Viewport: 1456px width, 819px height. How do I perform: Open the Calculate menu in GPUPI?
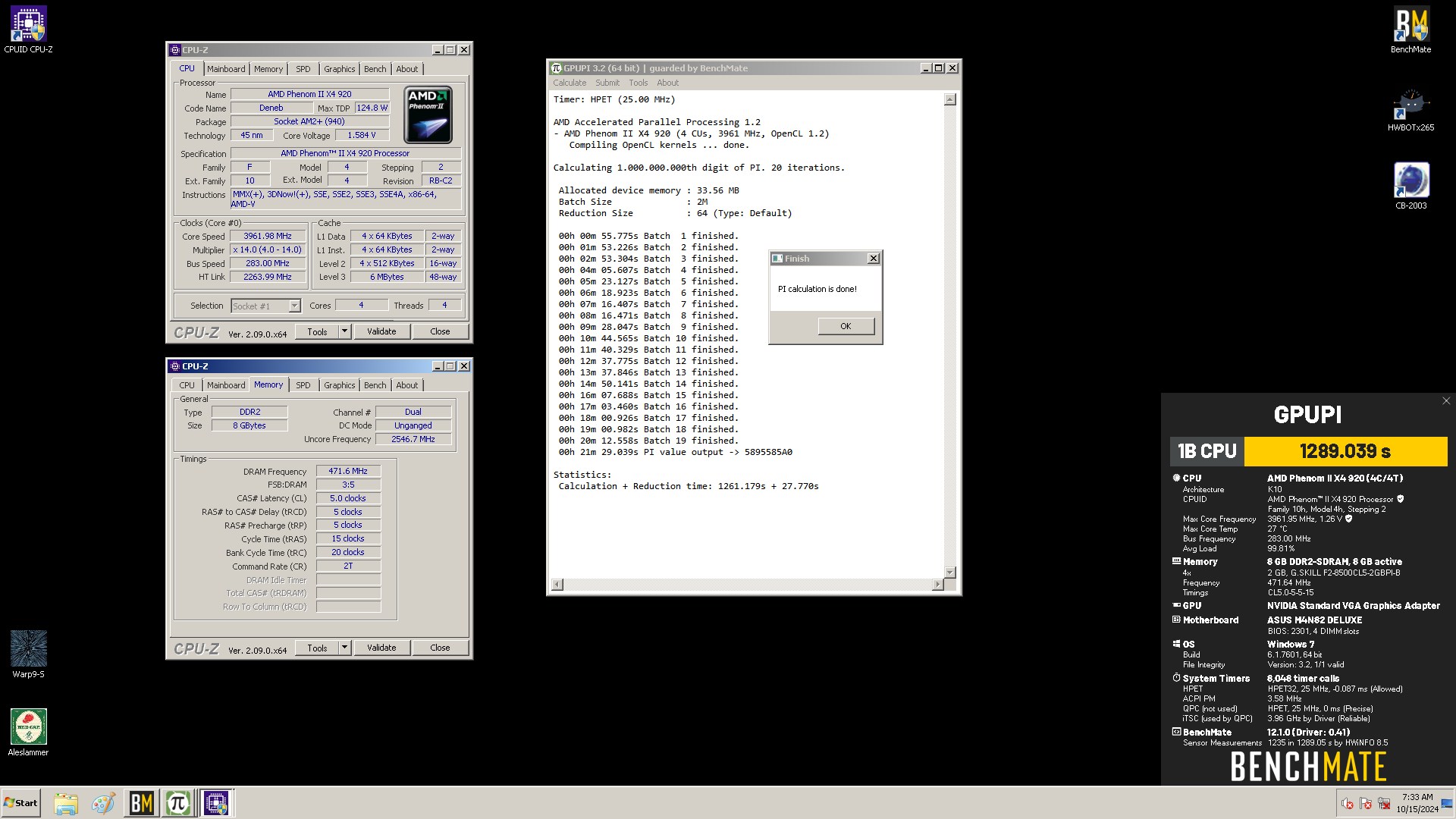[x=570, y=83]
